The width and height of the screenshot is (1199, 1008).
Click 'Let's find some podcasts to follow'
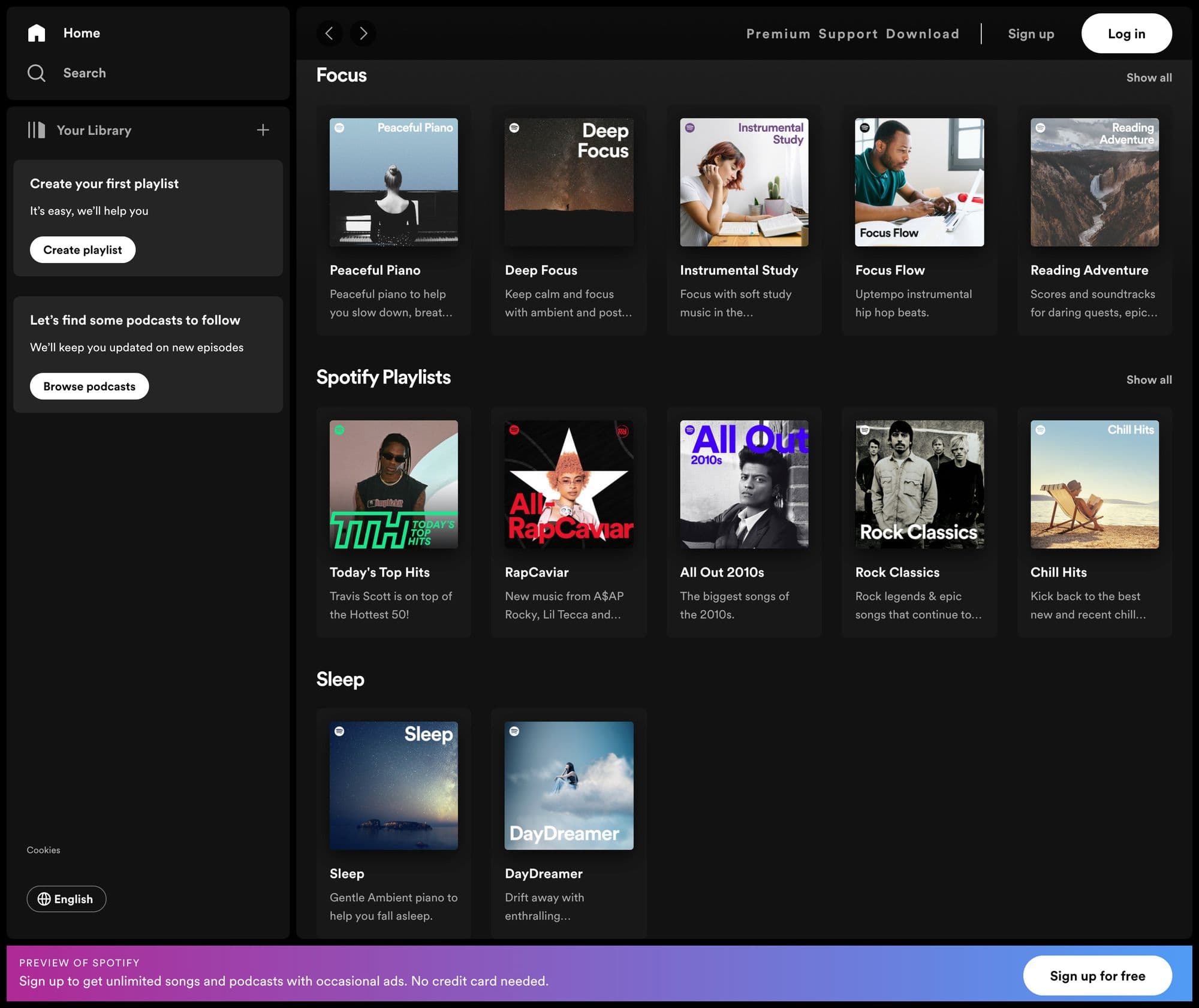pyautogui.click(x=135, y=321)
